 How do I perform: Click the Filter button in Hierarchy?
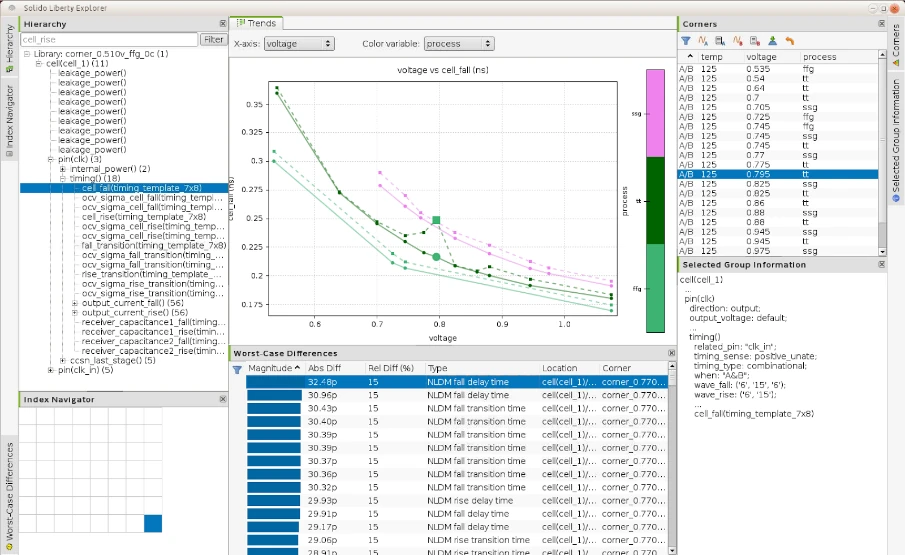click(213, 39)
